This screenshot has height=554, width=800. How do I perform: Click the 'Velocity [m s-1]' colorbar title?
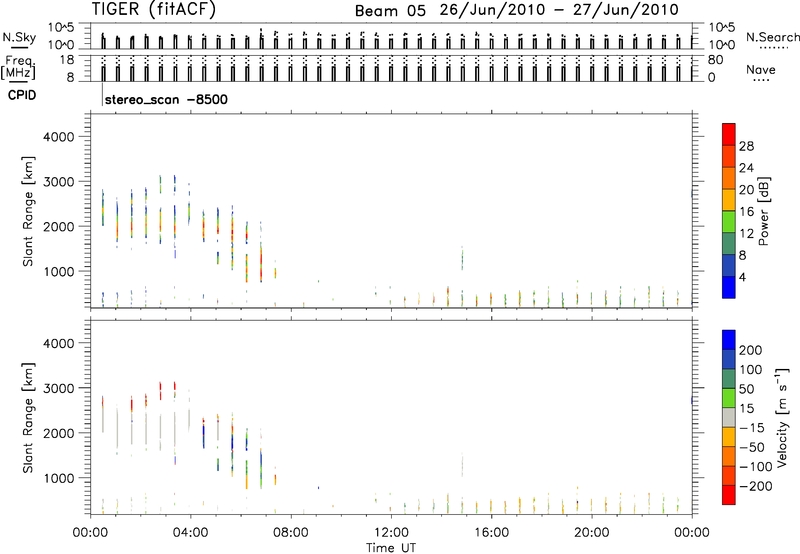(782, 417)
